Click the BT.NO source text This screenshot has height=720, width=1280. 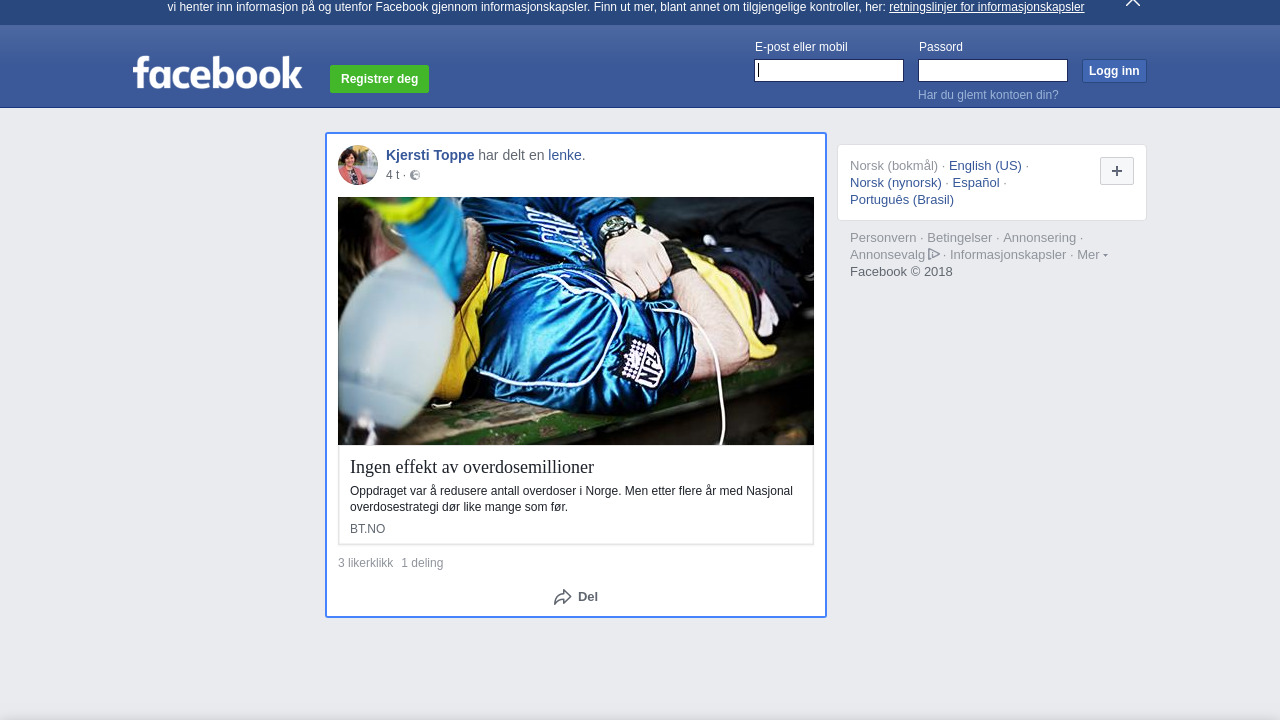pos(367,529)
